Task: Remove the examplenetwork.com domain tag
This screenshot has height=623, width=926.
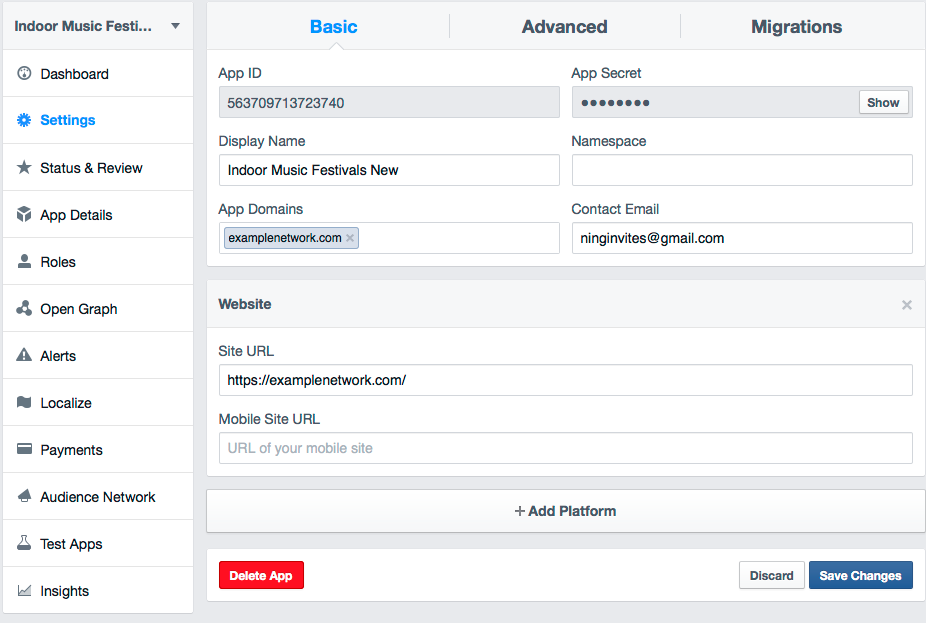Action: click(350, 238)
